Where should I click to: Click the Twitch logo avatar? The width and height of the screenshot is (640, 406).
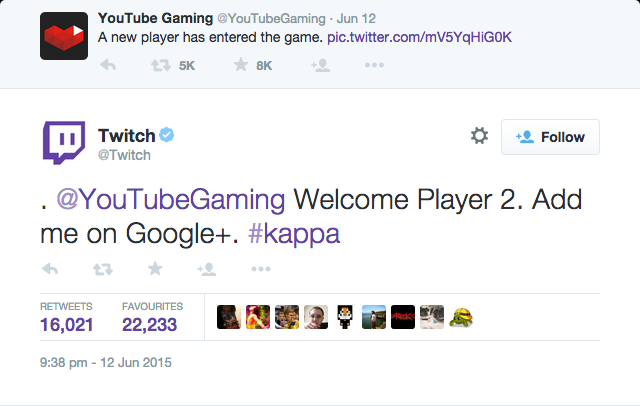tap(62, 144)
